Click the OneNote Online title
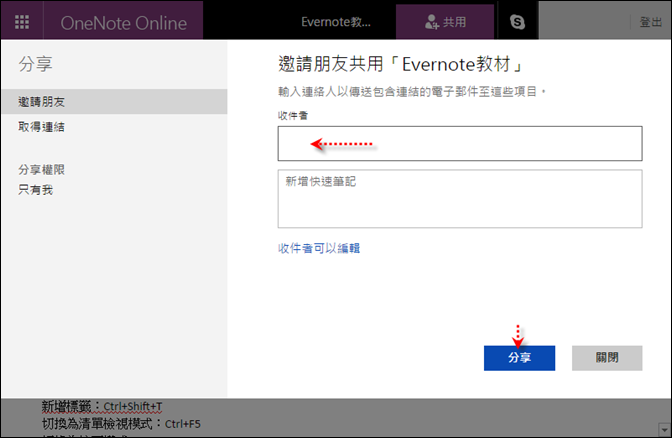Viewport: 672px width, 438px height. point(123,23)
